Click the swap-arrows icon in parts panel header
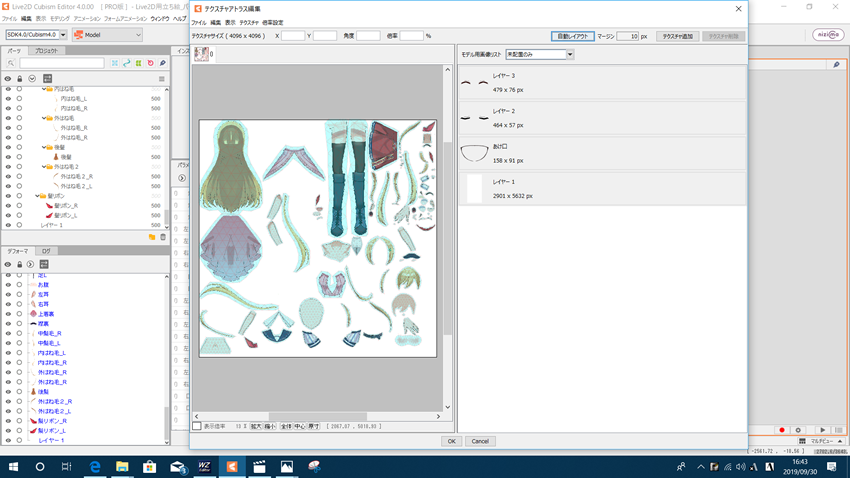850x478 pixels. point(48,79)
